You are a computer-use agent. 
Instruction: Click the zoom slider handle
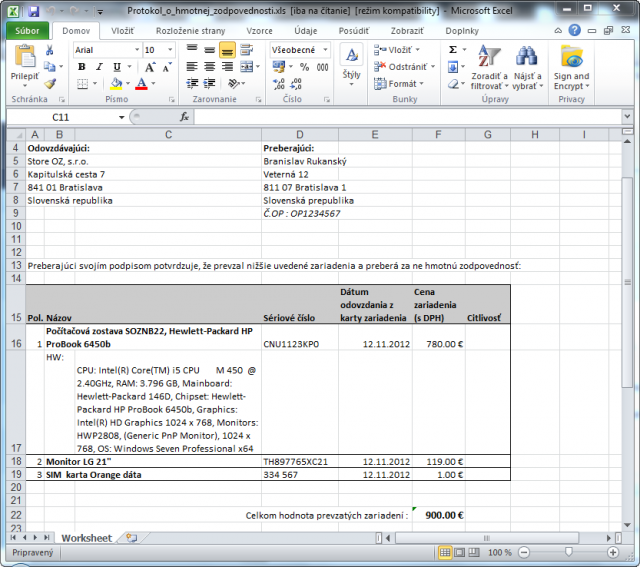[x=568, y=552]
